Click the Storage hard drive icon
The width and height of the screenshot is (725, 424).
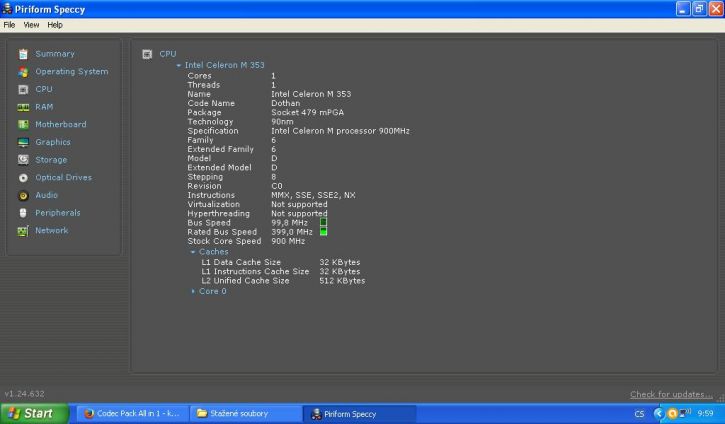click(x=23, y=160)
